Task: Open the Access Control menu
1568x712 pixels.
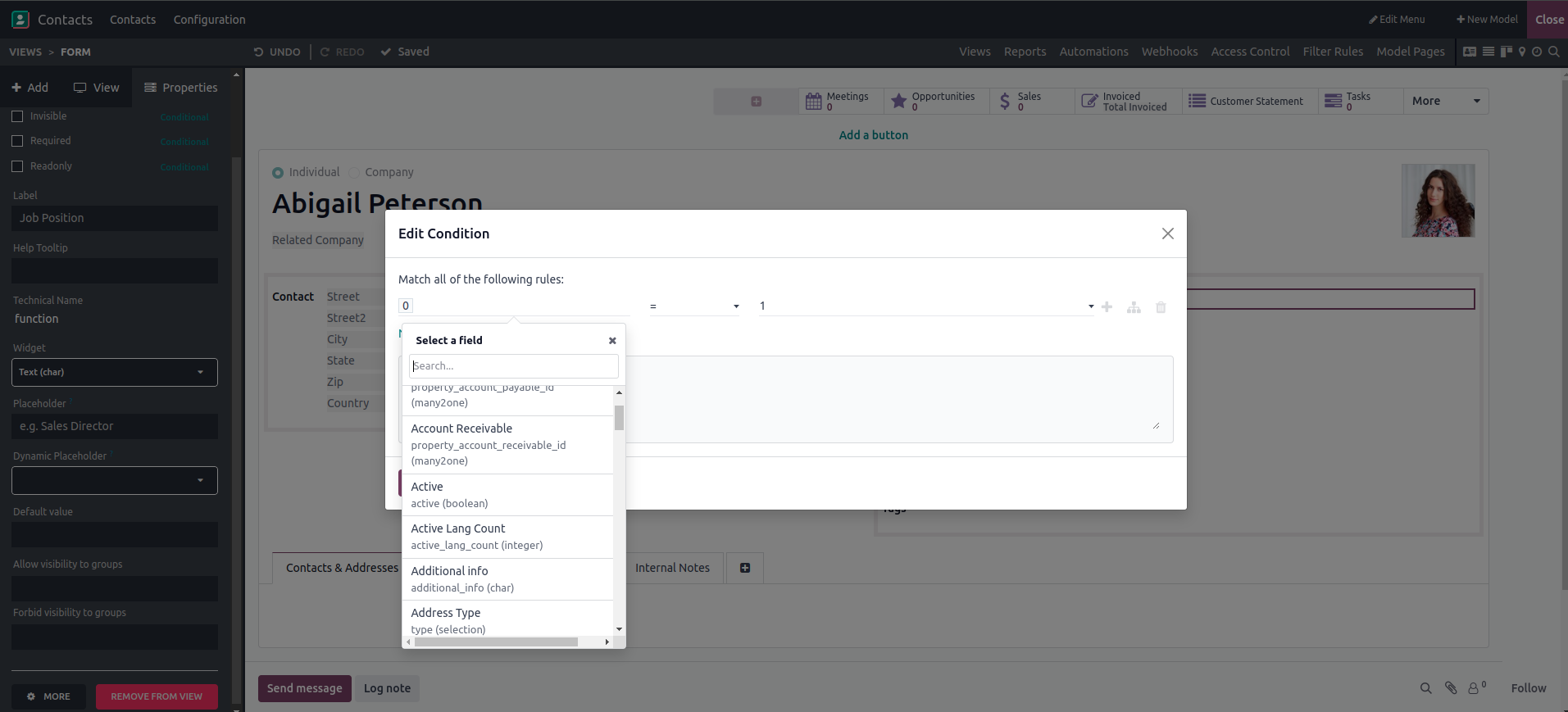Action: [1250, 52]
